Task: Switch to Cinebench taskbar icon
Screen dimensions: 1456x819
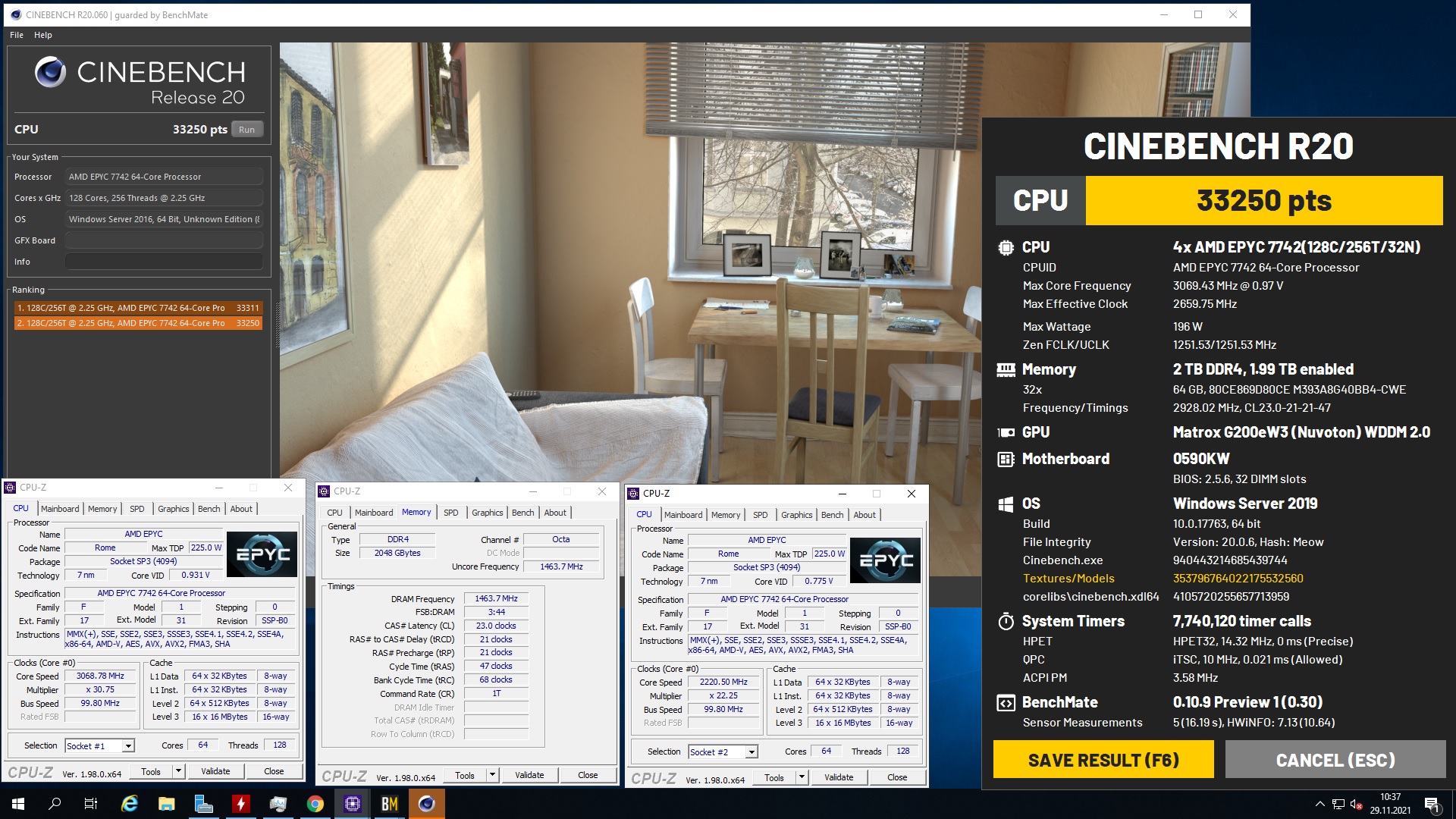Action: [x=427, y=804]
